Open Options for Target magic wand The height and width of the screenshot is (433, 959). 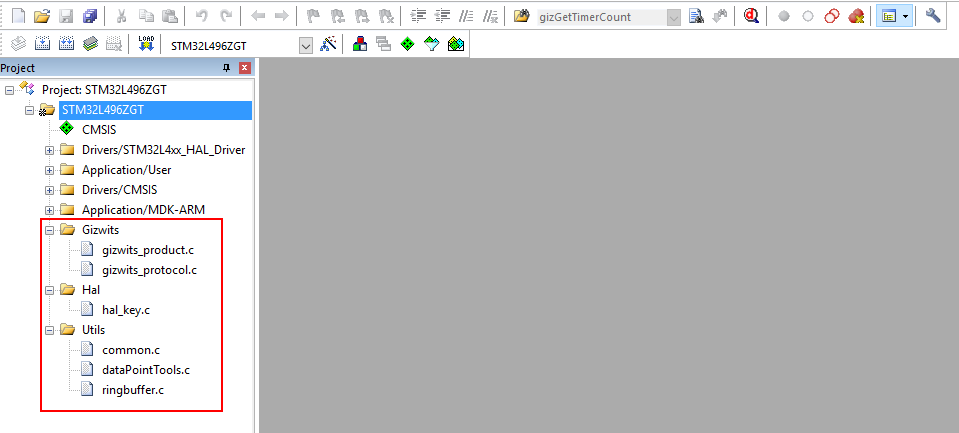pyautogui.click(x=327, y=45)
